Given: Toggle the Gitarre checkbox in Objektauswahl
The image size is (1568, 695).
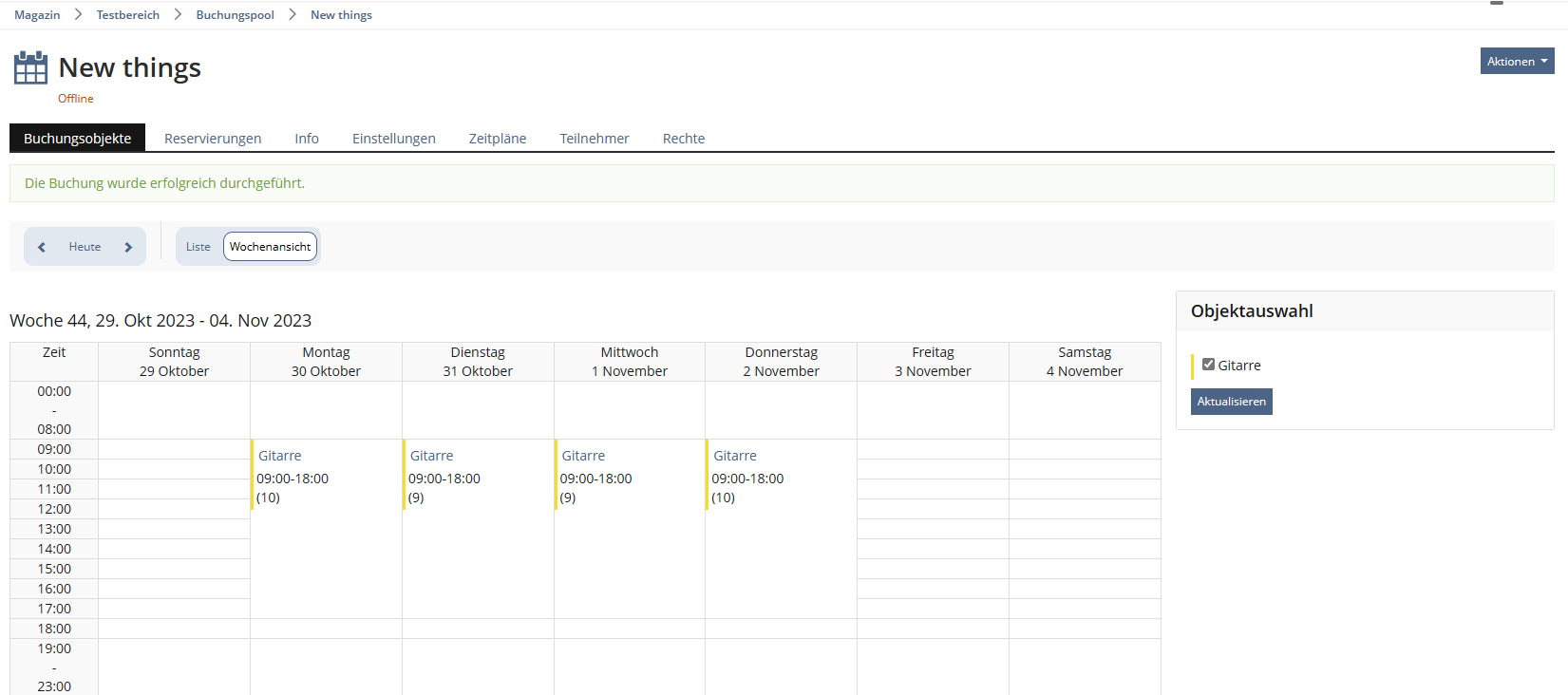Looking at the screenshot, I should click(x=1208, y=365).
